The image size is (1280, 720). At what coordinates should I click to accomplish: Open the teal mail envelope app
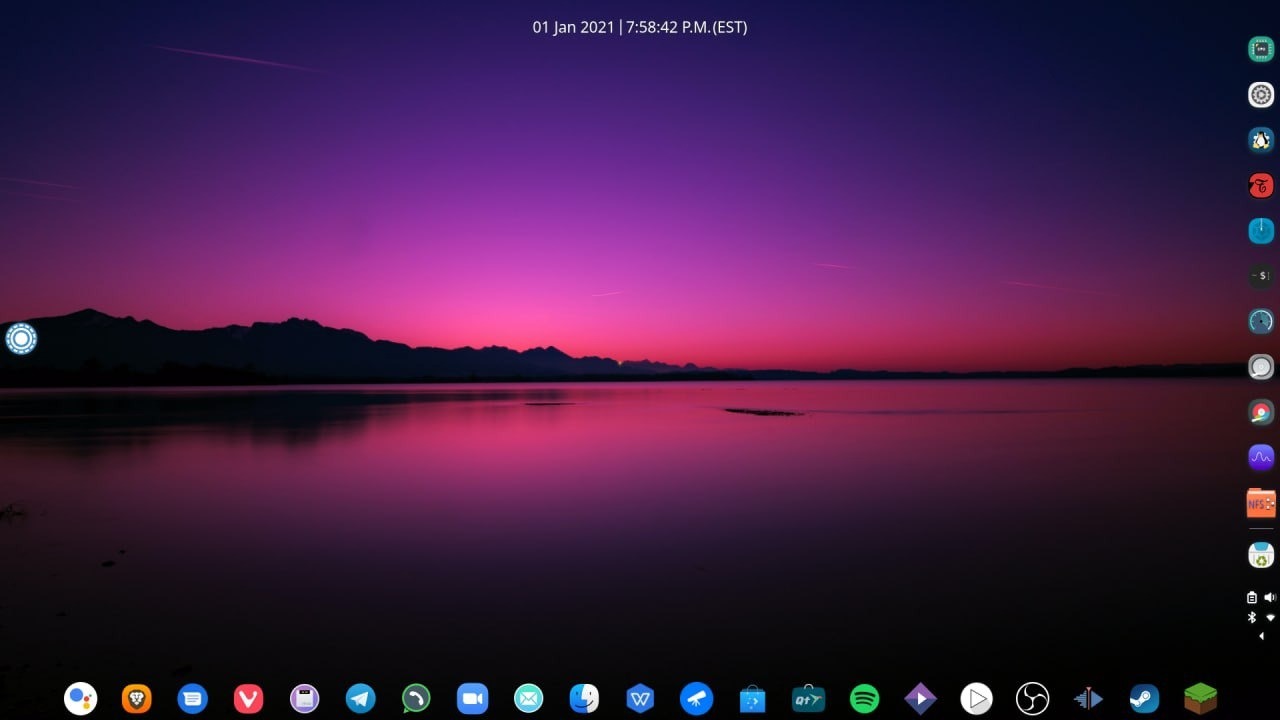(x=528, y=698)
